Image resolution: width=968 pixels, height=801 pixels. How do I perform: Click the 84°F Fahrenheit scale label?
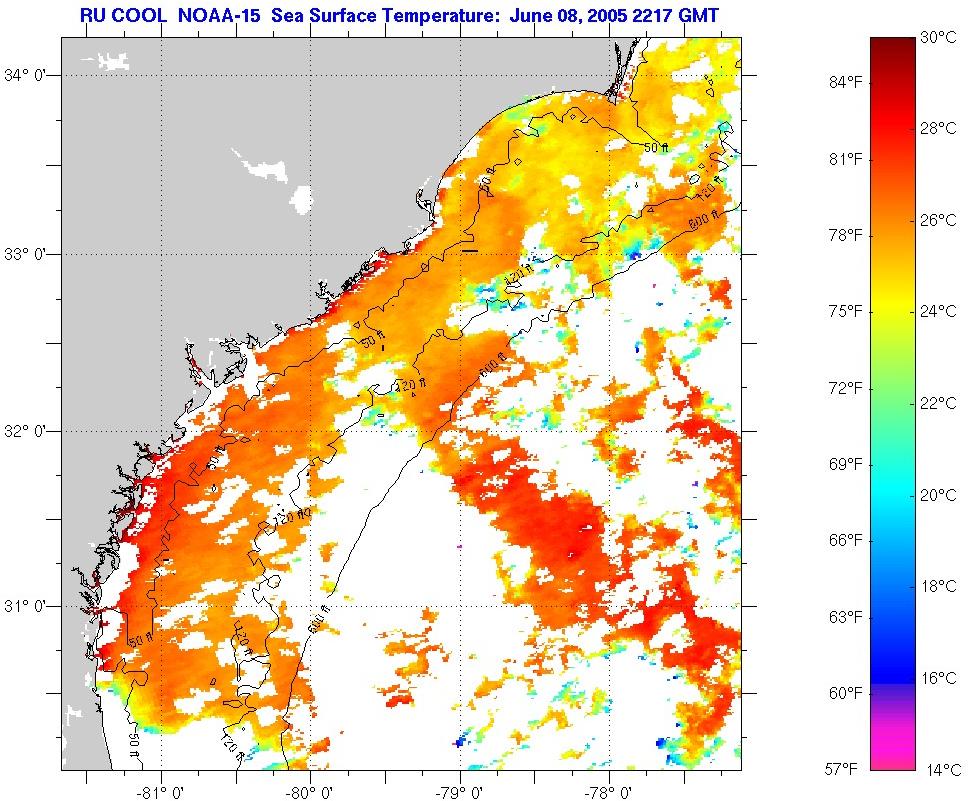[846, 82]
